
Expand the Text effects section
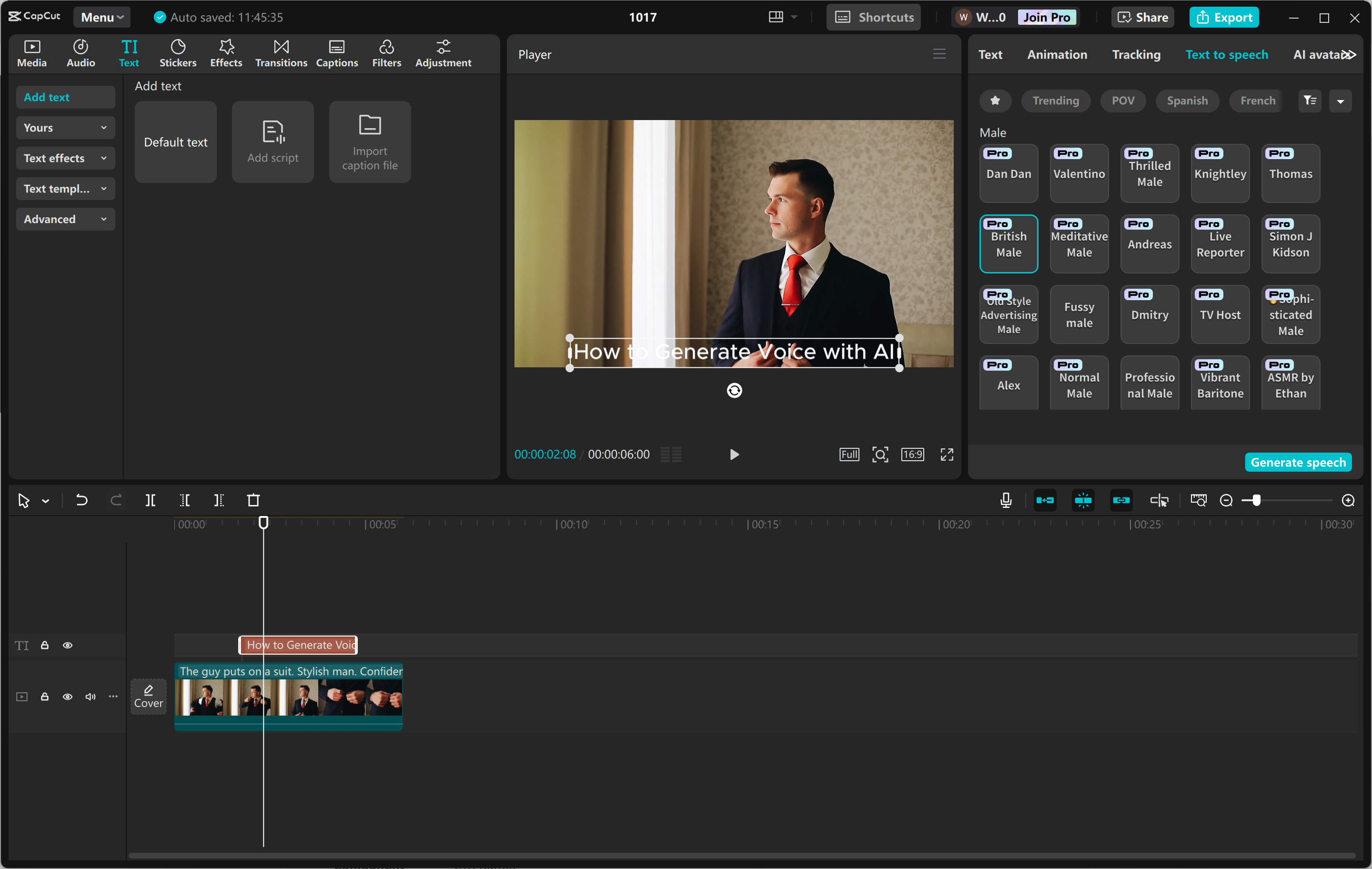[65, 158]
